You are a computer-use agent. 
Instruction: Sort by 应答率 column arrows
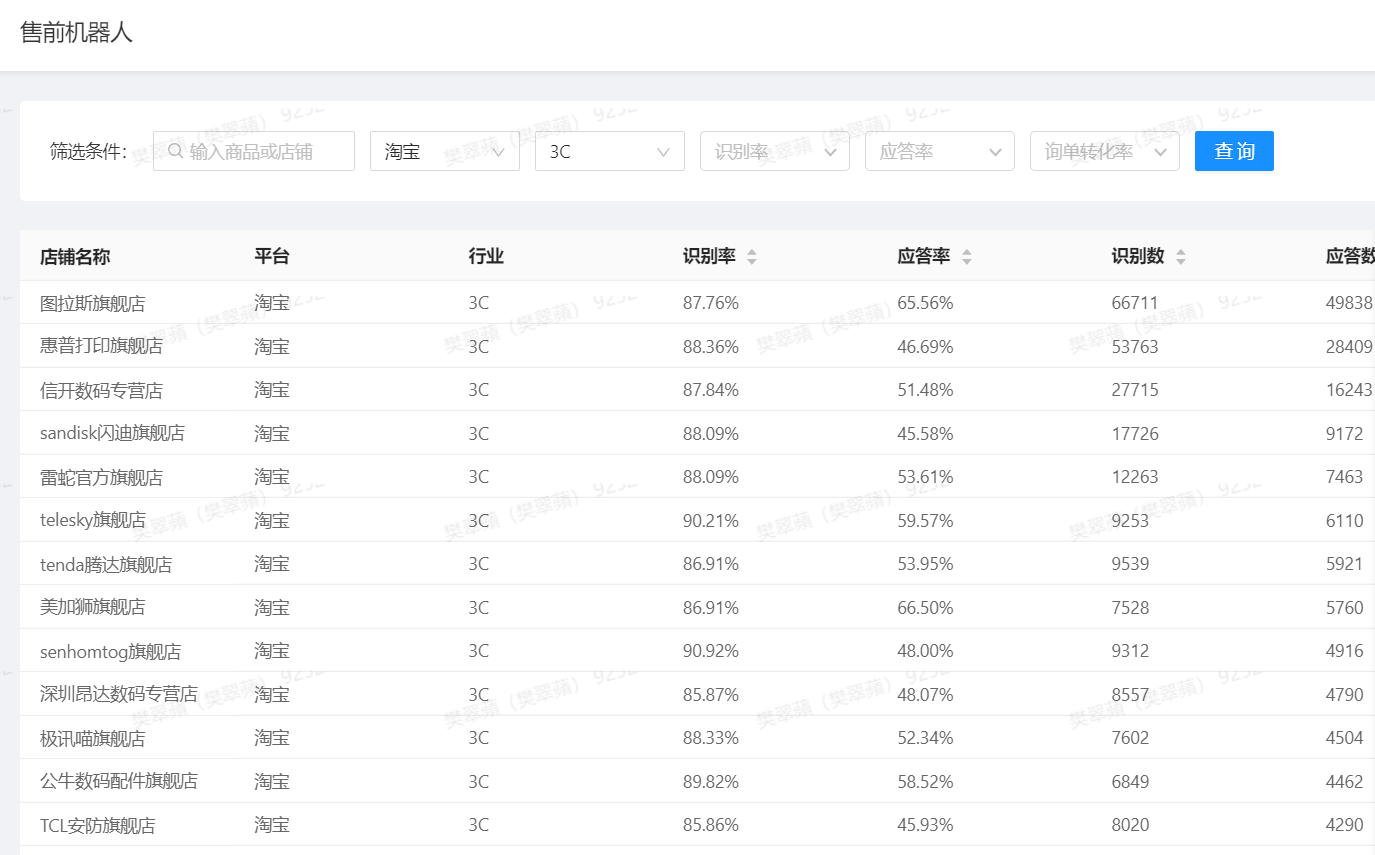(967, 257)
